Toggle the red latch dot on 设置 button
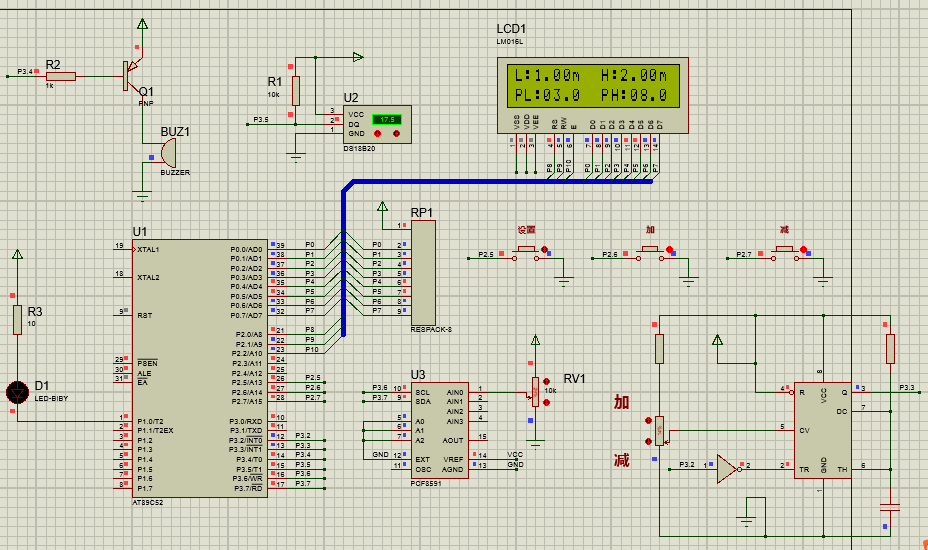This screenshot has height=550, width=928. tap(545, 249)
